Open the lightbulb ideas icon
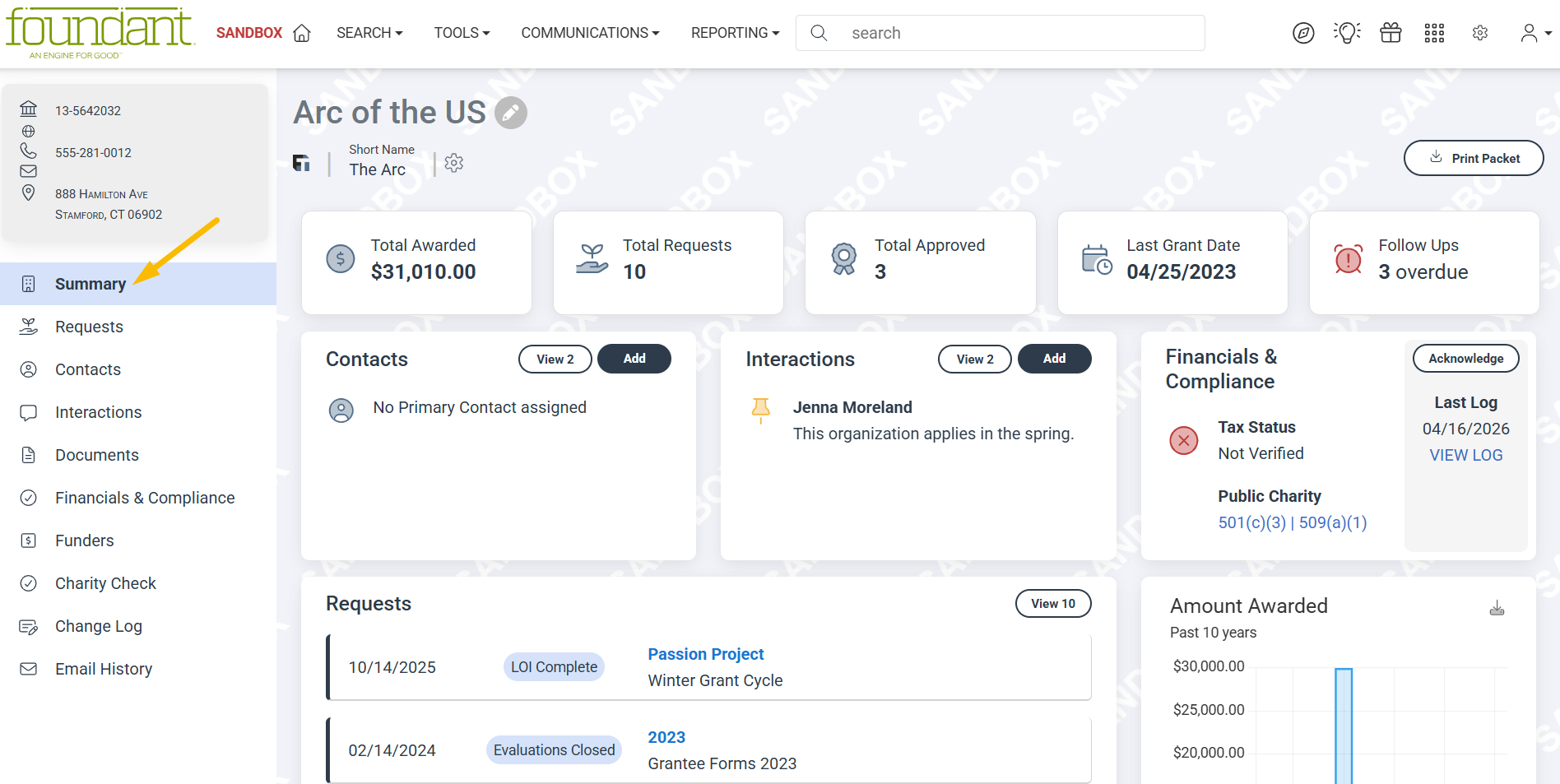 (1347, 33)
